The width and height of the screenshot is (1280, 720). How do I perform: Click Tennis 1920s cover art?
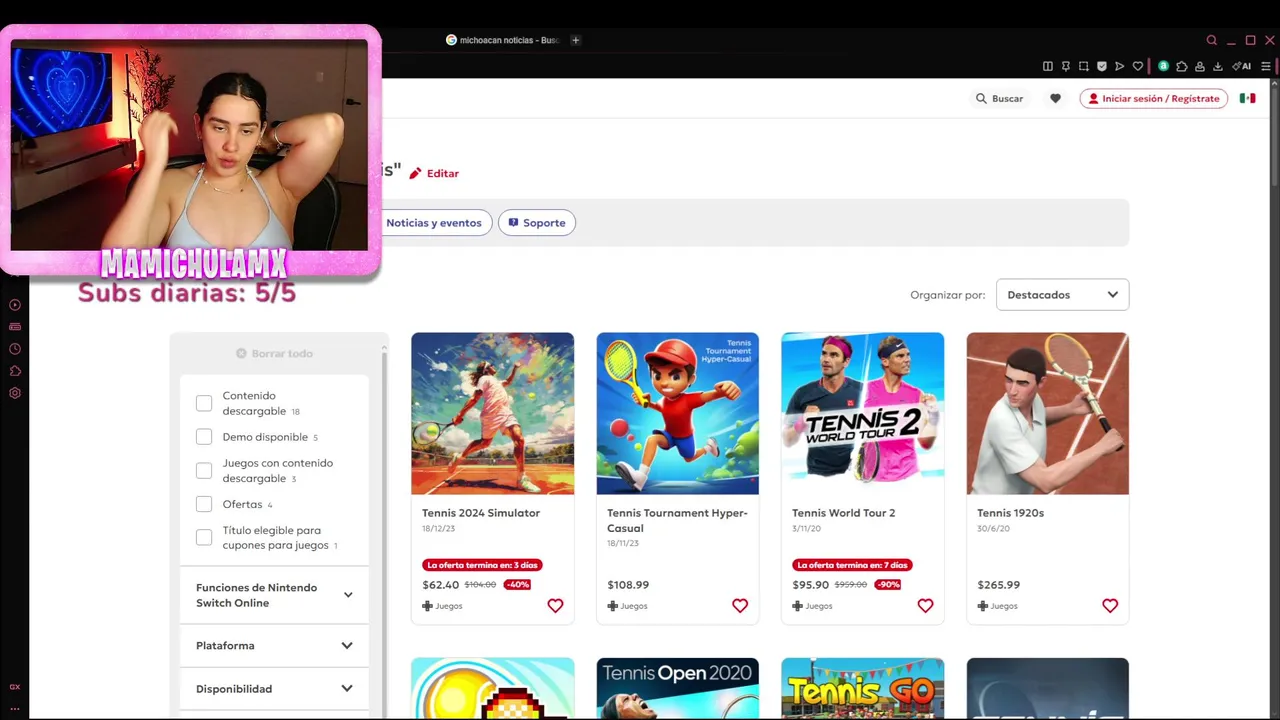coord(1048,413)
